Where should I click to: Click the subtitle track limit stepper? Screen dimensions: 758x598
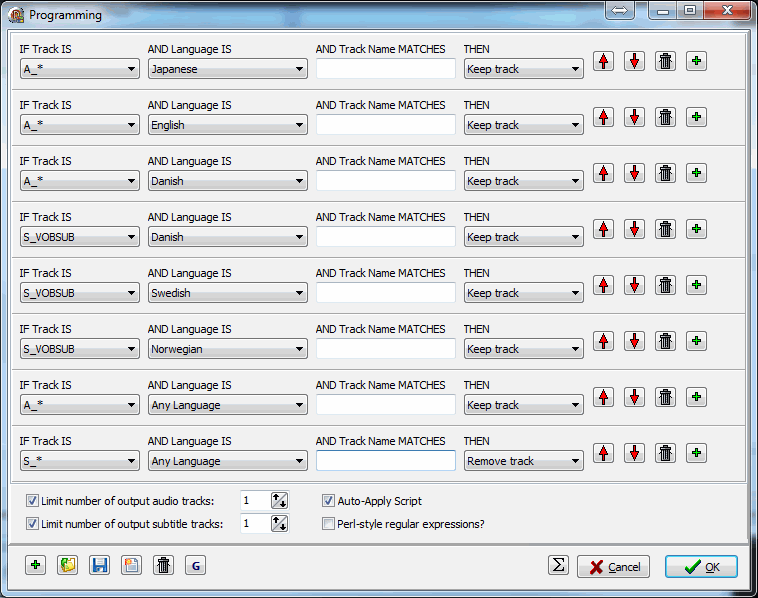(279, 524)
